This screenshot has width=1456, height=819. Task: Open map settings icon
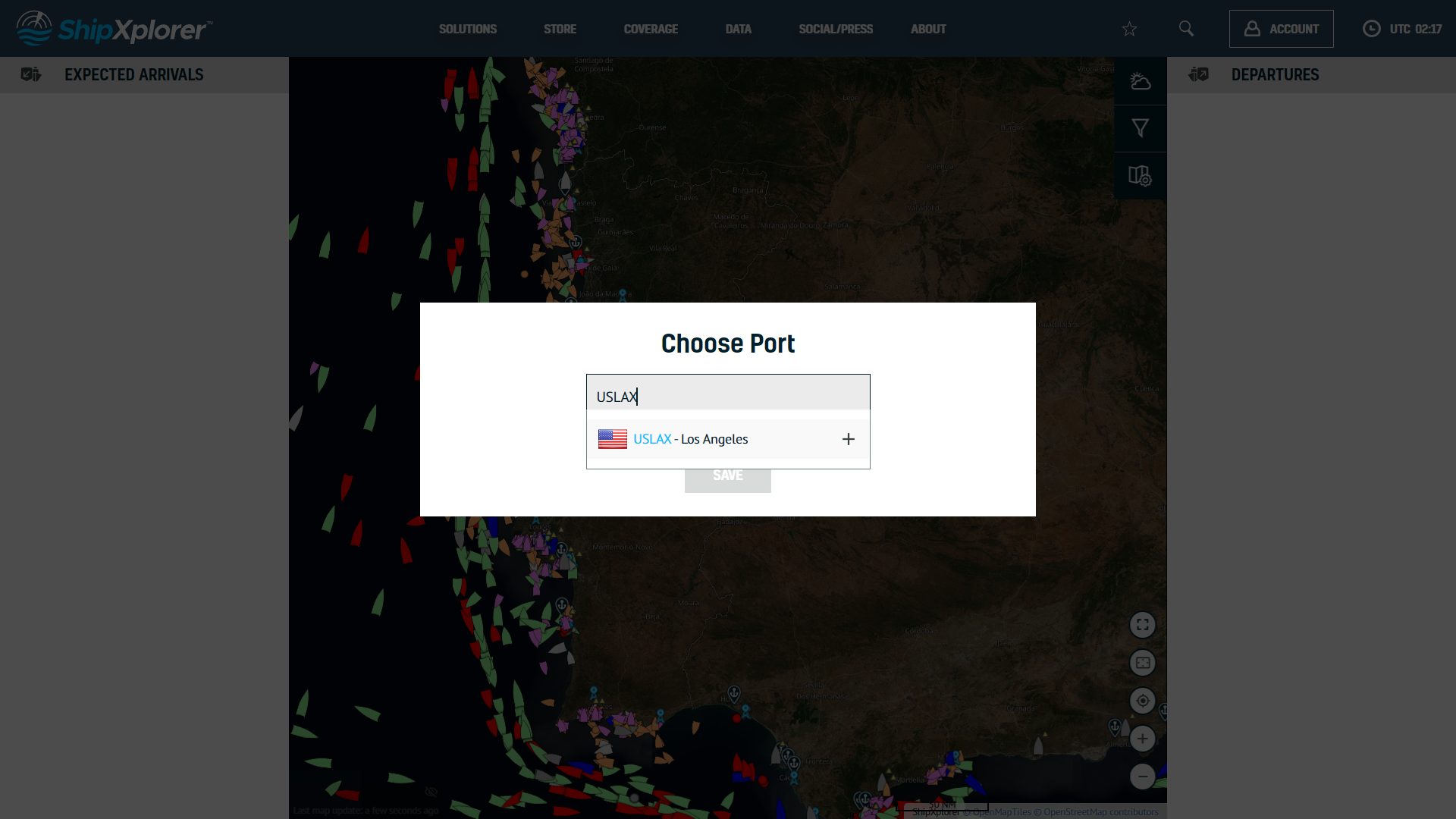click(x=1140, y=176)
